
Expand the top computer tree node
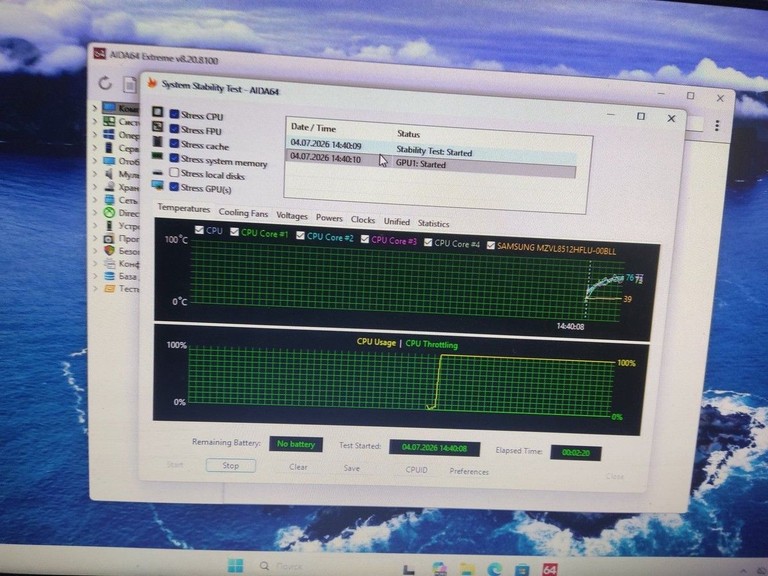[95, 107]
